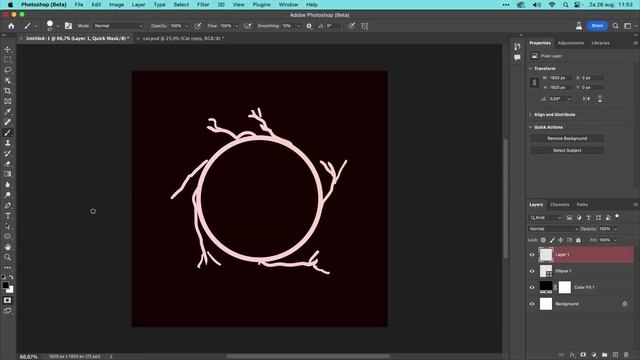Hide the Background layer eye icon
The width and height of the screenshot is (640, 360).
(532, 304)
